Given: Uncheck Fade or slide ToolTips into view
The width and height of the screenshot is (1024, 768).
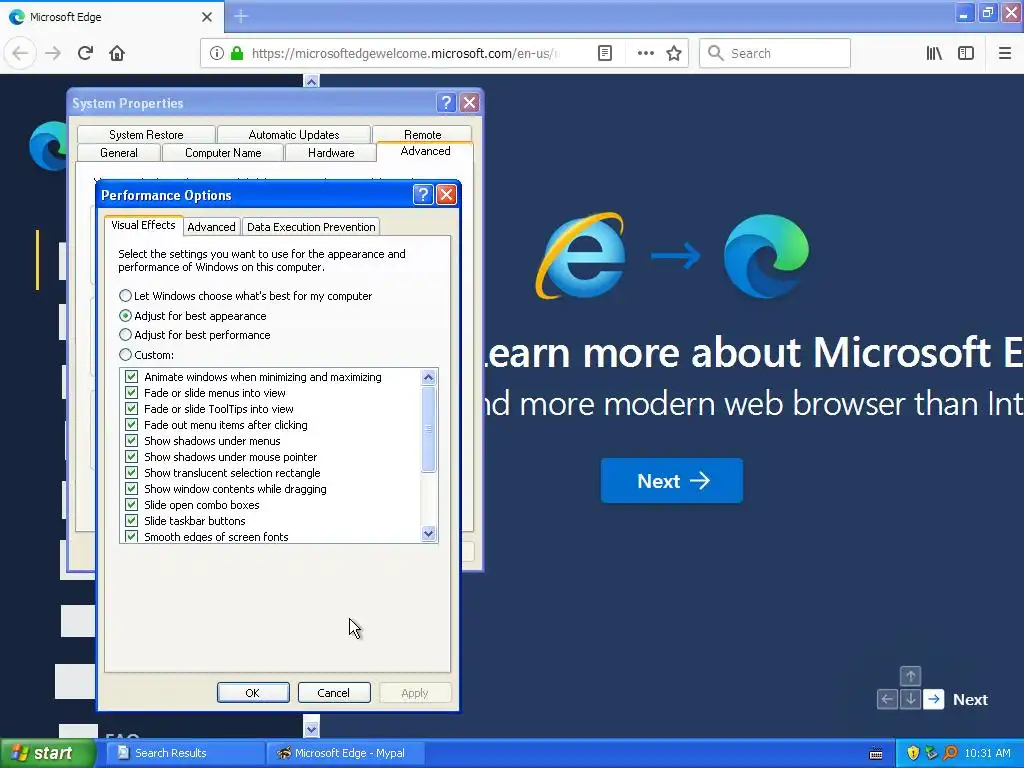Looking at the screenshot, I should coord(131,409).
